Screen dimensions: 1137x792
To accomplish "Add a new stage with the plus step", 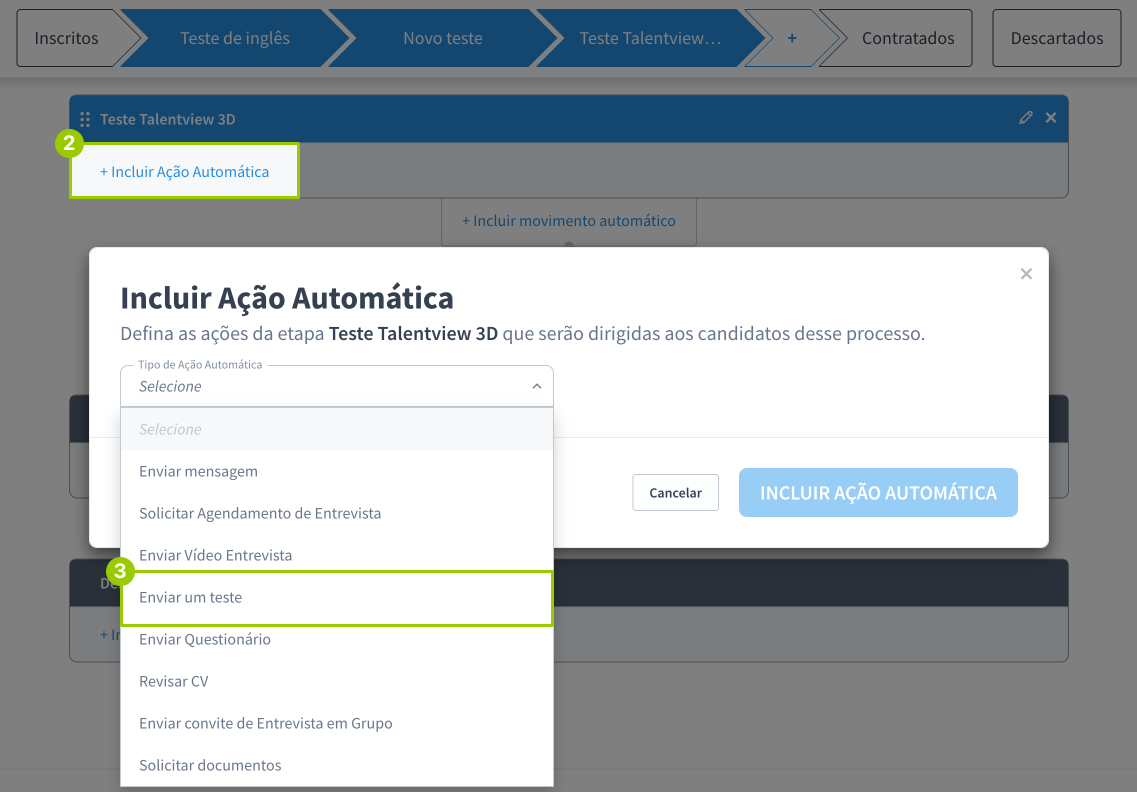I will click(791, 38).
